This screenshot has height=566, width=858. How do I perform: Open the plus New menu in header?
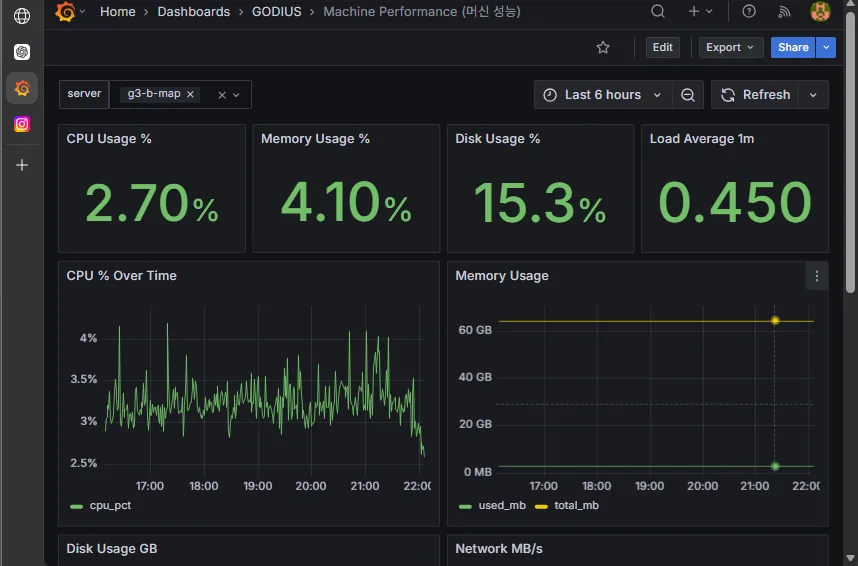pos(700,11)
